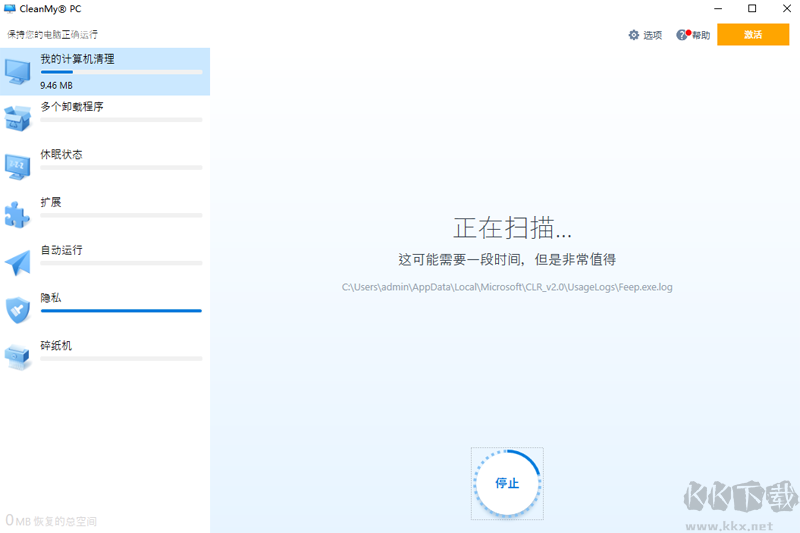Click the 0 MB 恢复的总空间 text
This screenshot has height=533, width=800.
tap(51, 520)
